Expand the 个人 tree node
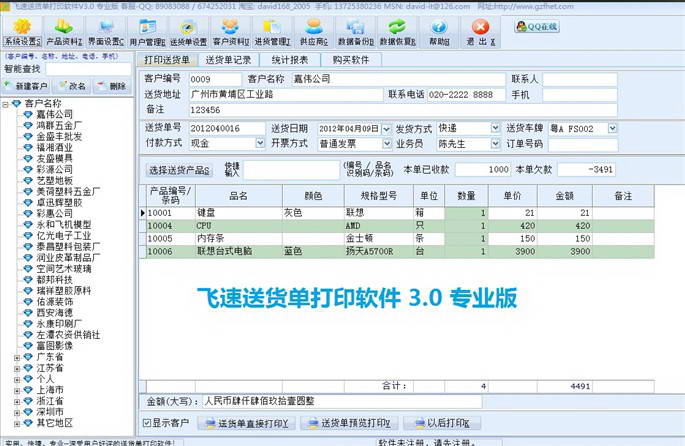Image resolution: width=685 pixels, height=446 pixels. (17, 380)
